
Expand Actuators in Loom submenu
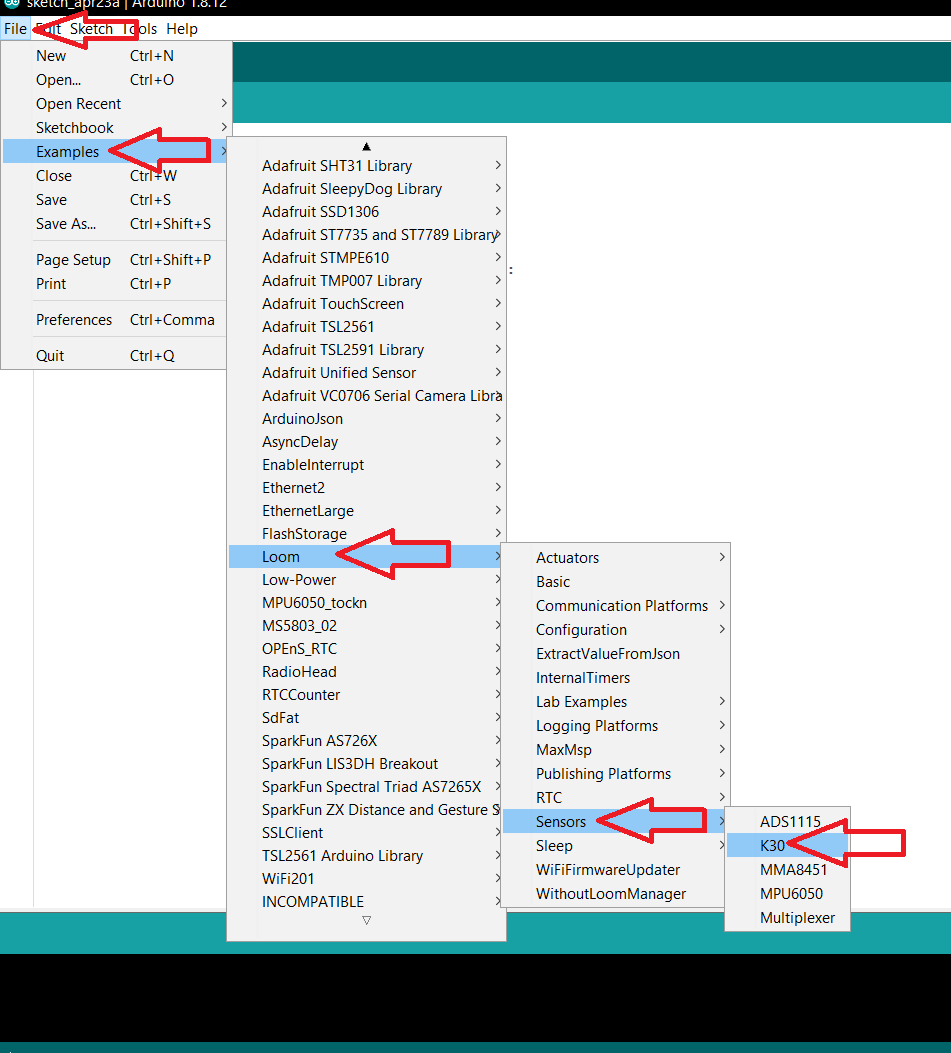[615, 558]
